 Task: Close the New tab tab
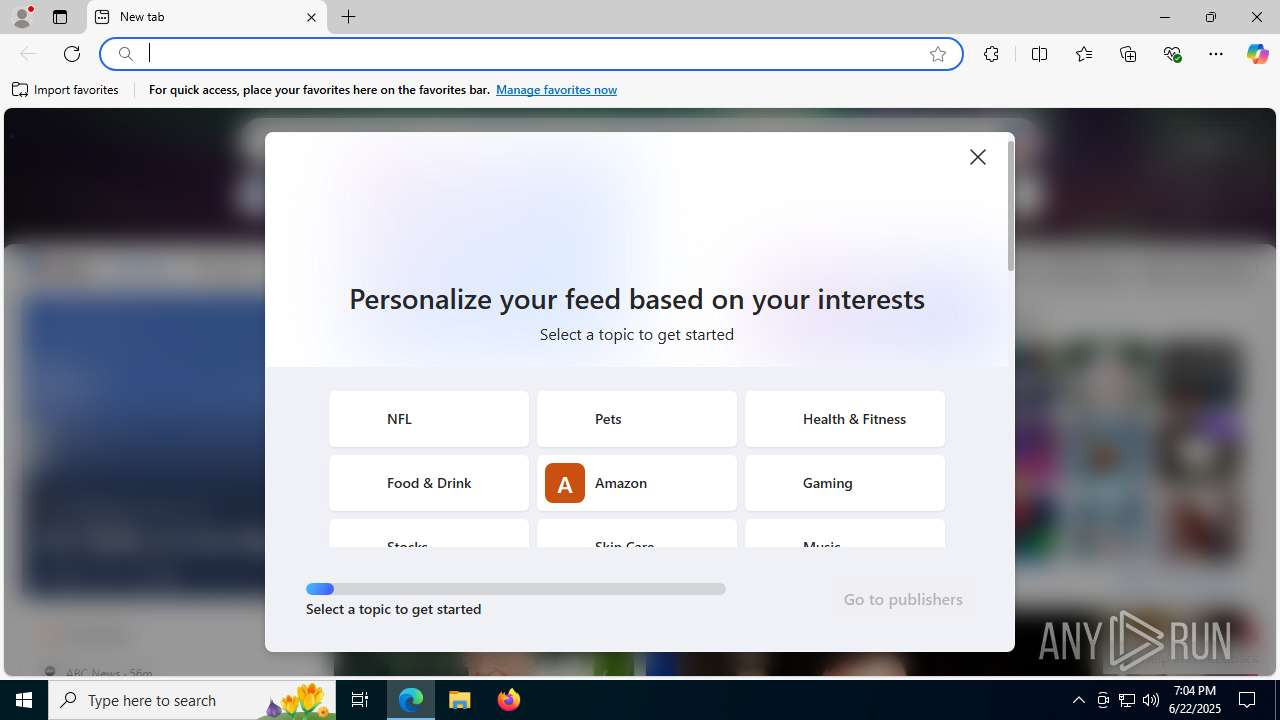[x=311, y=17]
